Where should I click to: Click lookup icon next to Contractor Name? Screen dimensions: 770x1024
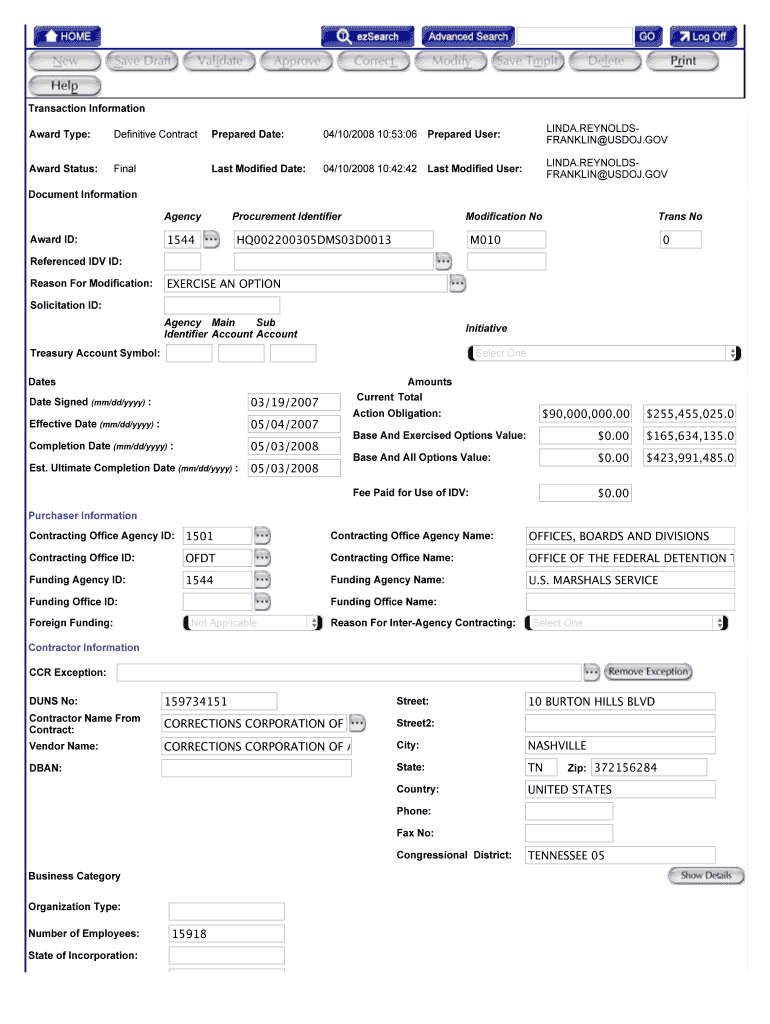point(357,723)
